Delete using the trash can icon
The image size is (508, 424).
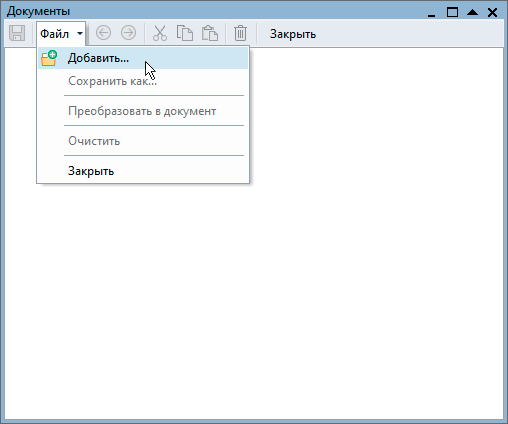(240, 33)
